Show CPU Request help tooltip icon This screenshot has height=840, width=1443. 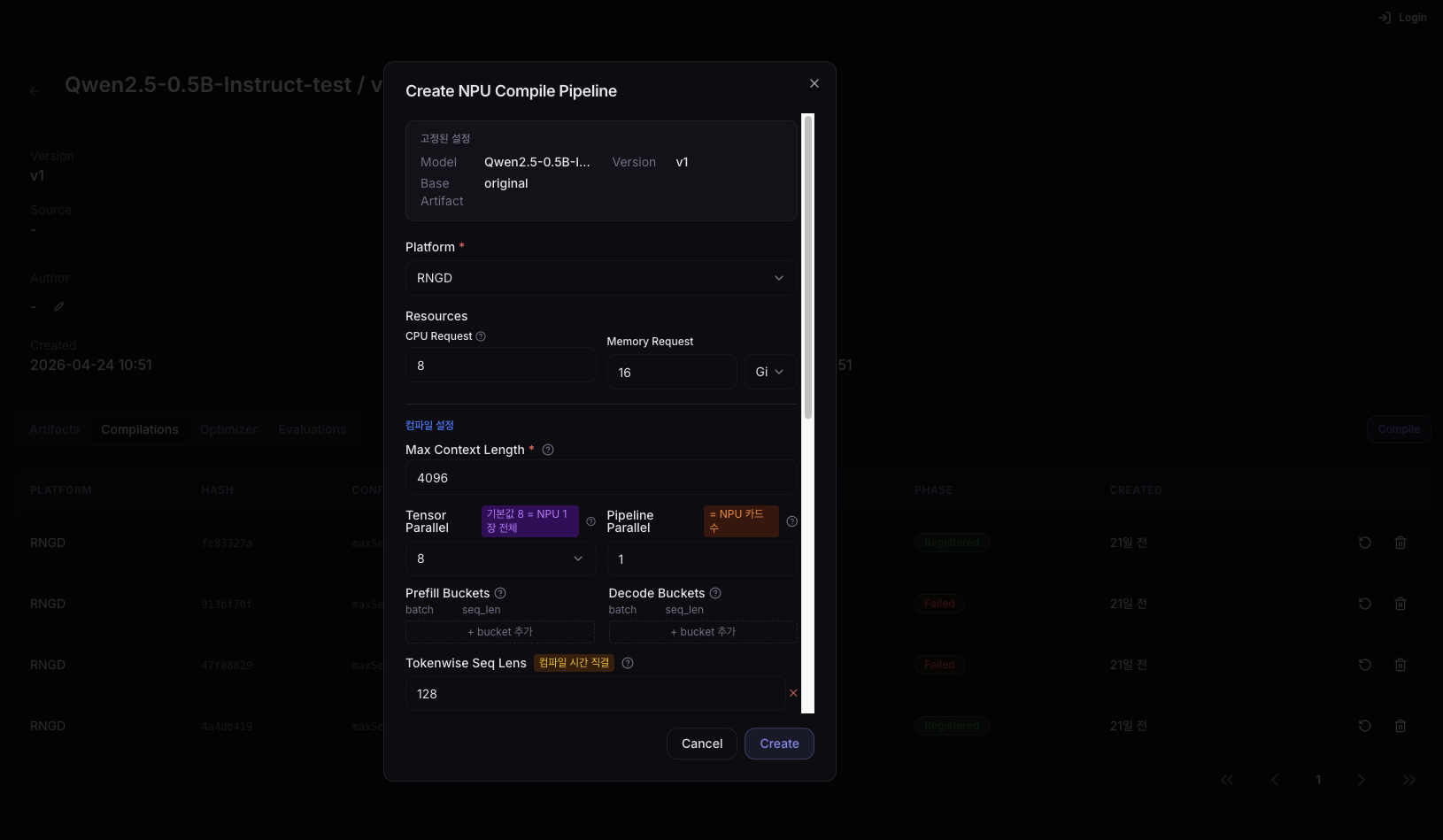point(481,336)
